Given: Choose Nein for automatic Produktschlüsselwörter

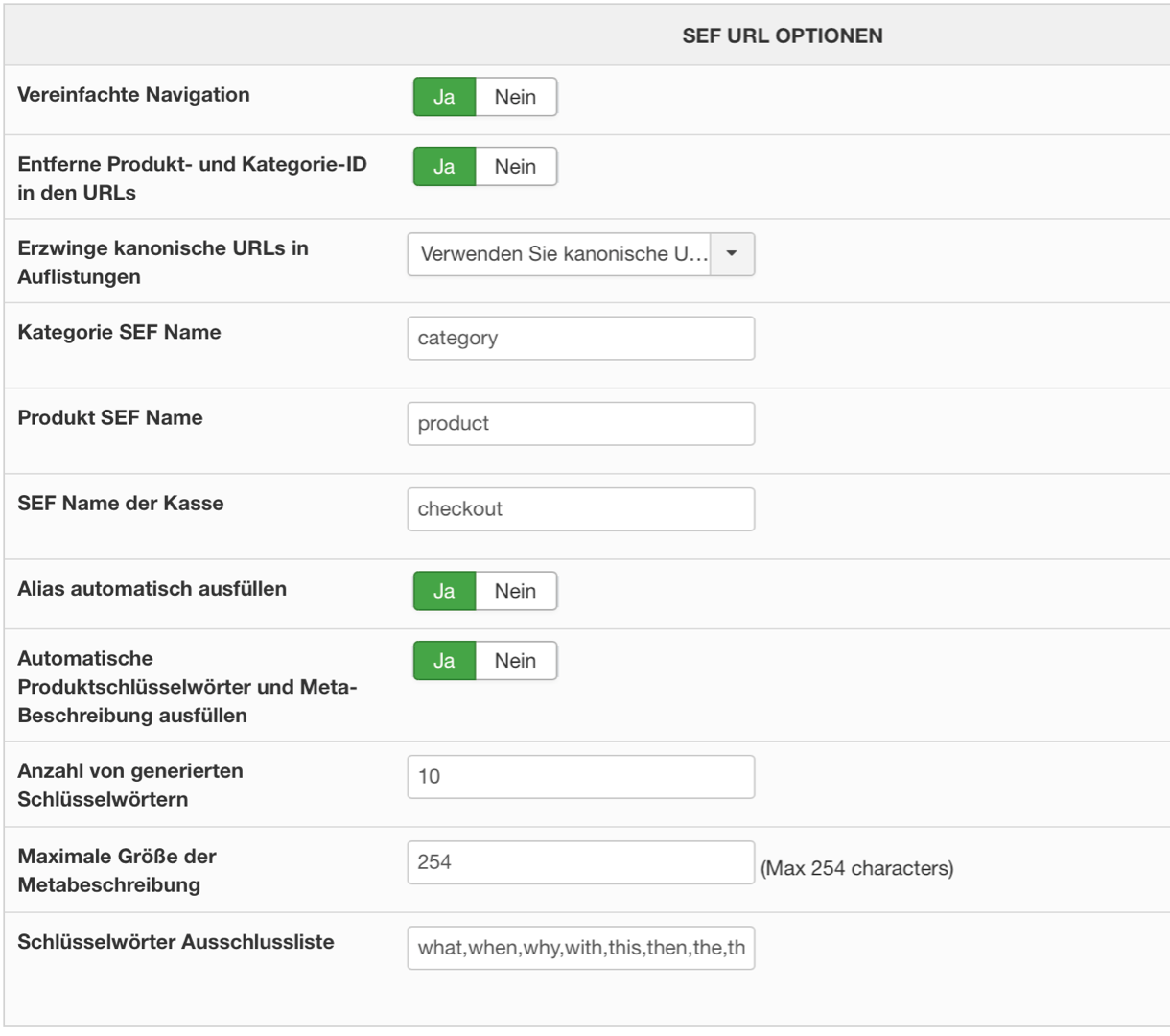Looking at the screenshot, I should click(516, 661).
